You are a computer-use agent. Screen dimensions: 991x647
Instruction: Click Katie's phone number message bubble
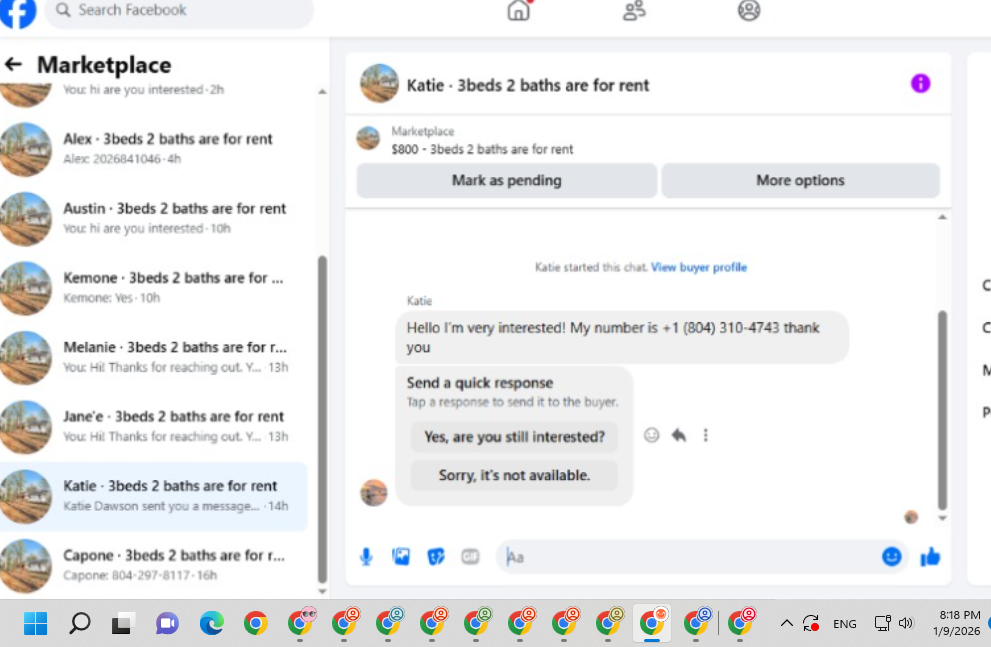622,337
